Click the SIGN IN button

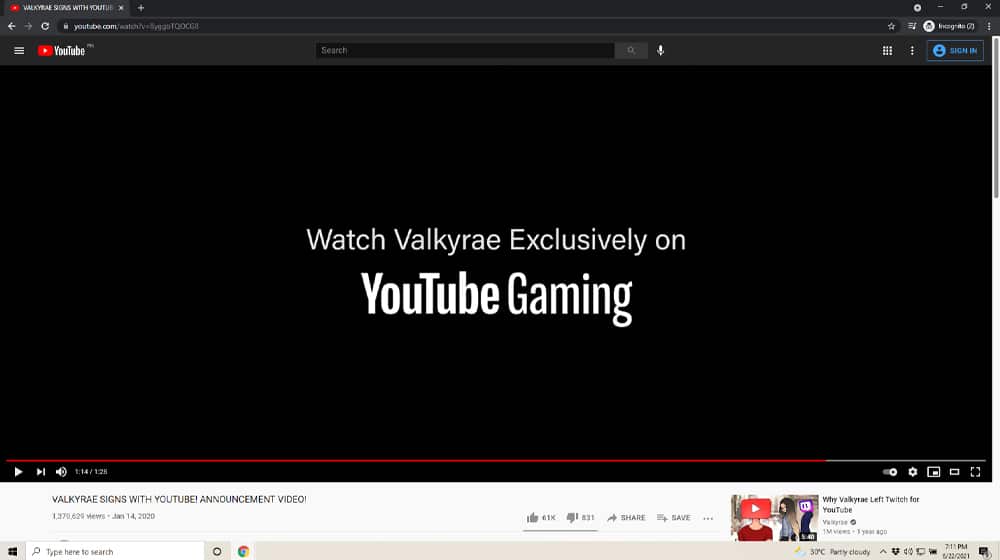tap(955, 50)
